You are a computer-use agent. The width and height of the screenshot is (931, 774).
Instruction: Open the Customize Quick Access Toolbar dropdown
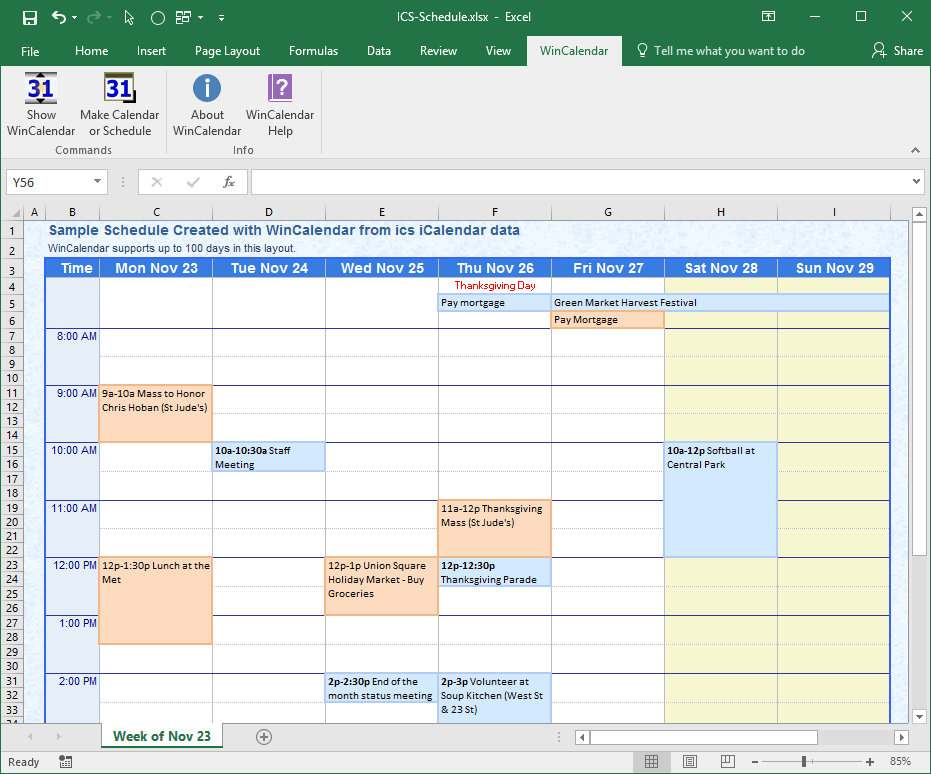tap(221, 18)
